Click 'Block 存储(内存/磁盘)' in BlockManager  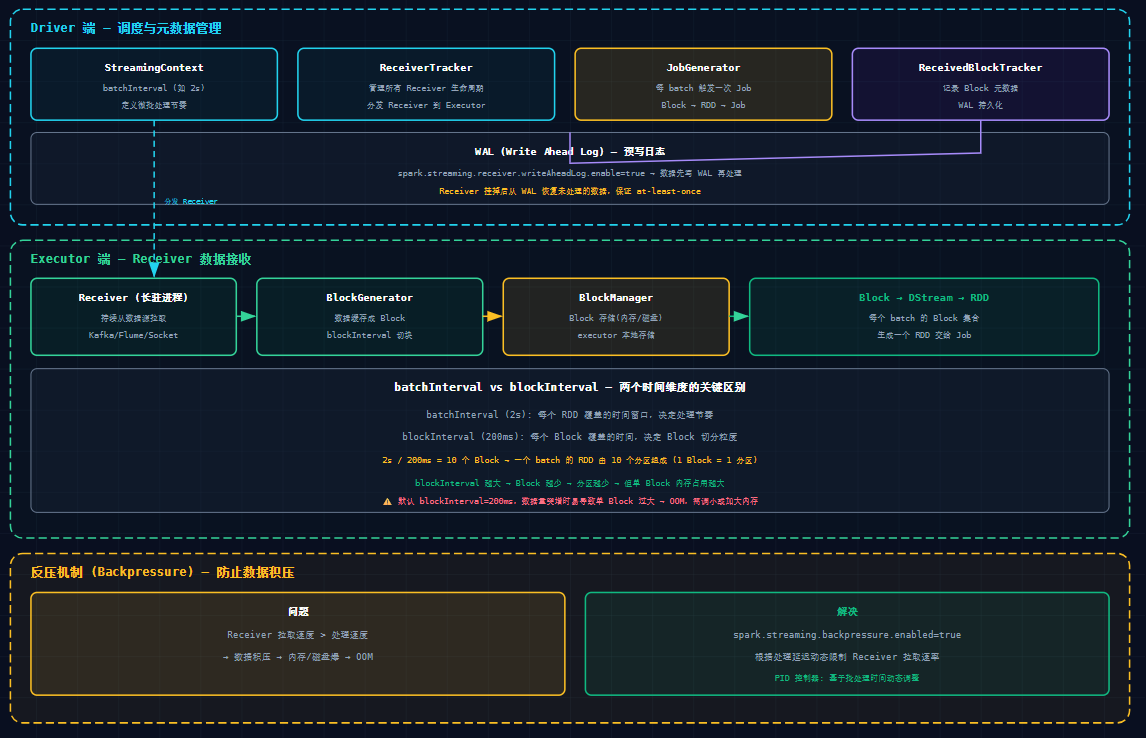coord(616,318)
